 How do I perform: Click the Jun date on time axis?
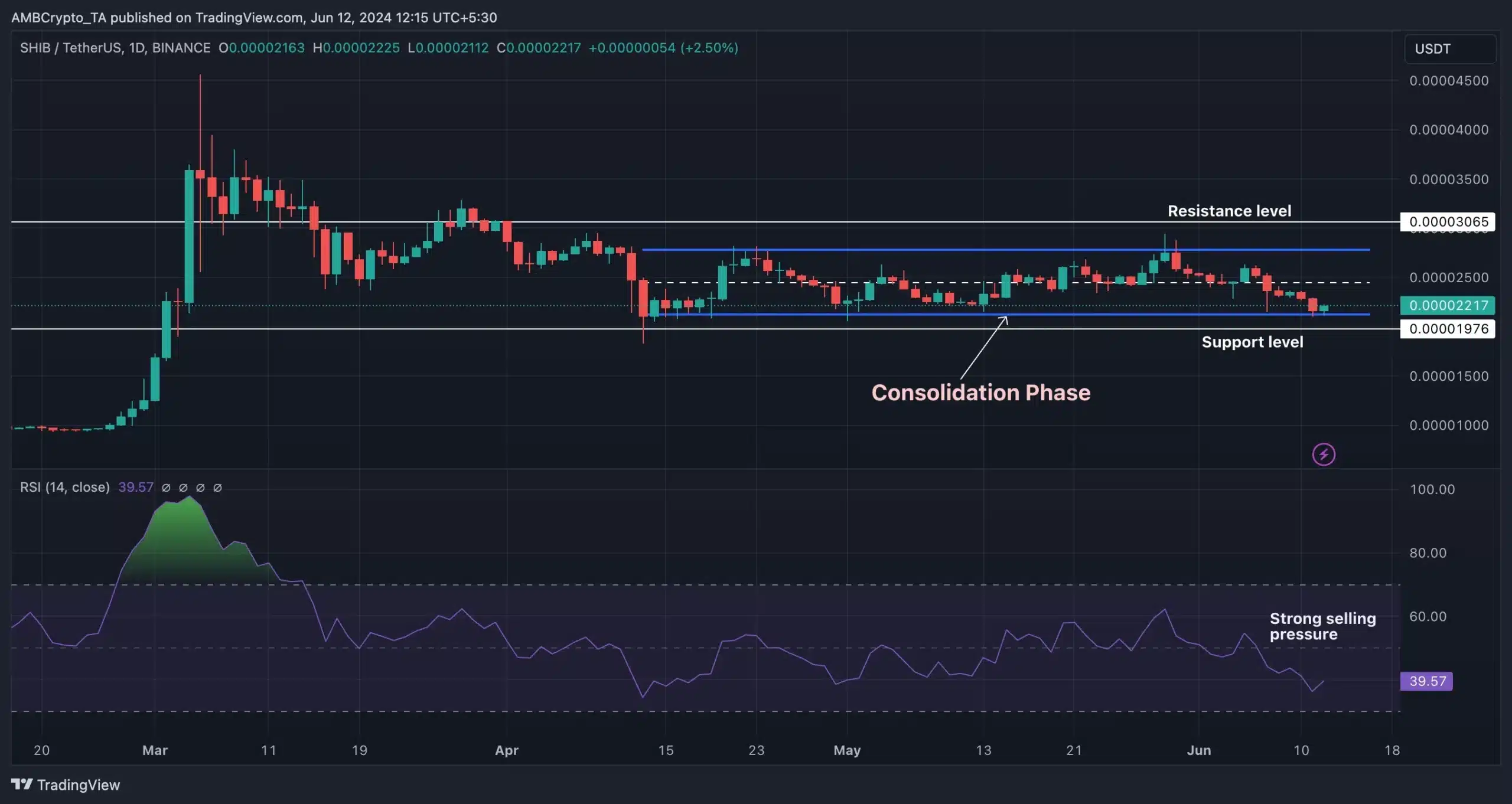[x=1199, y=750]
